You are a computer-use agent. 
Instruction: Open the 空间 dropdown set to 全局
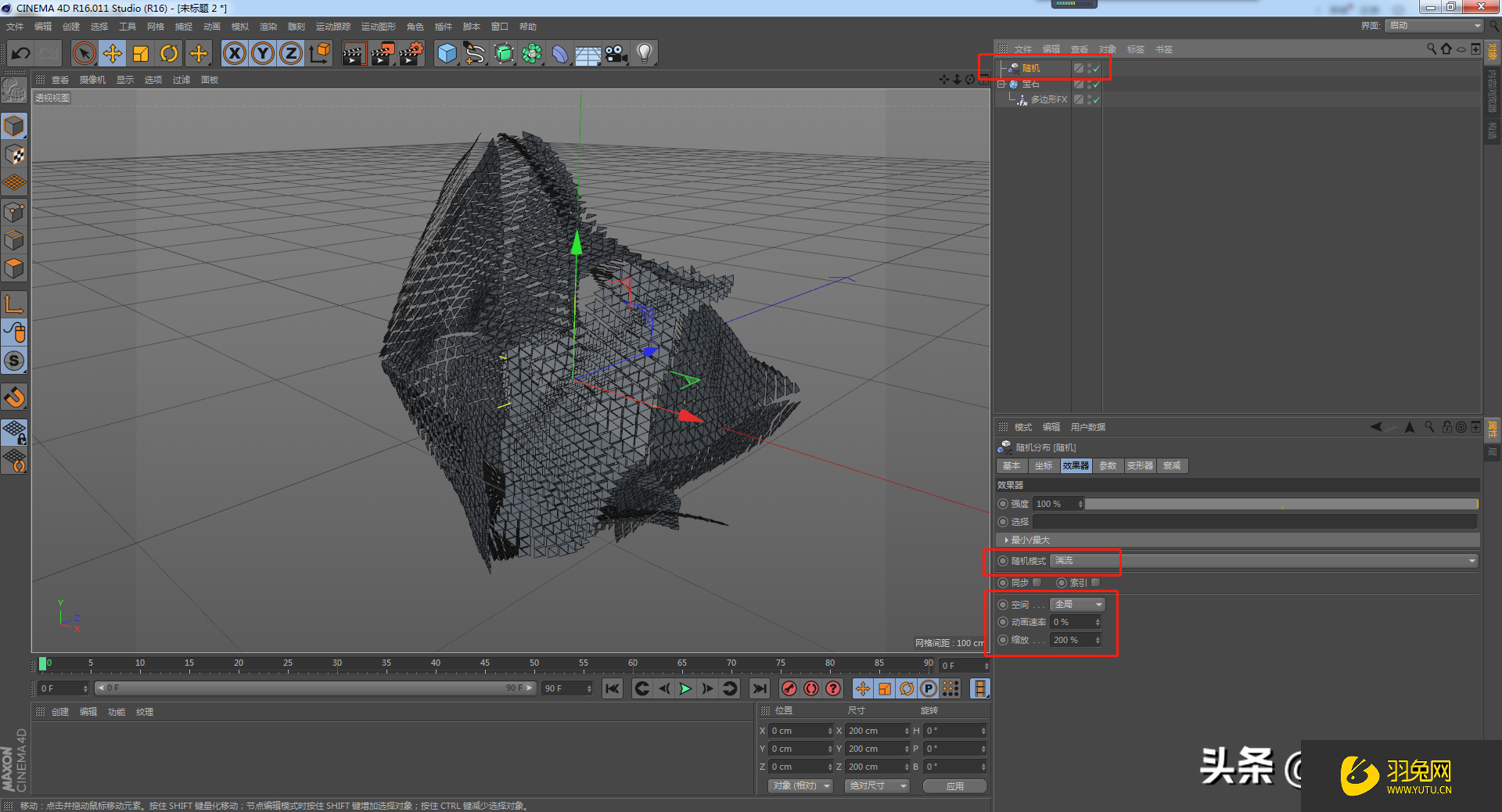point(1077,605)
